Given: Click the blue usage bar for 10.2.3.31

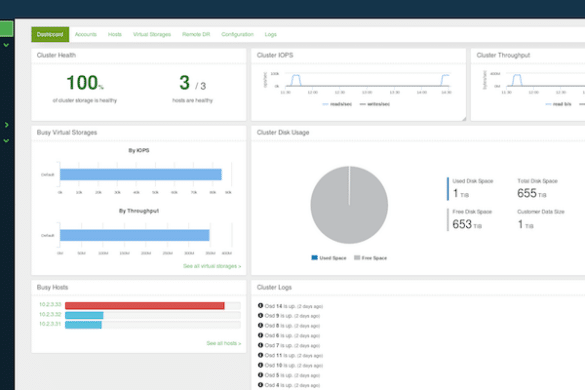Looking at the screenshot, I should click(x=83, y=325).
